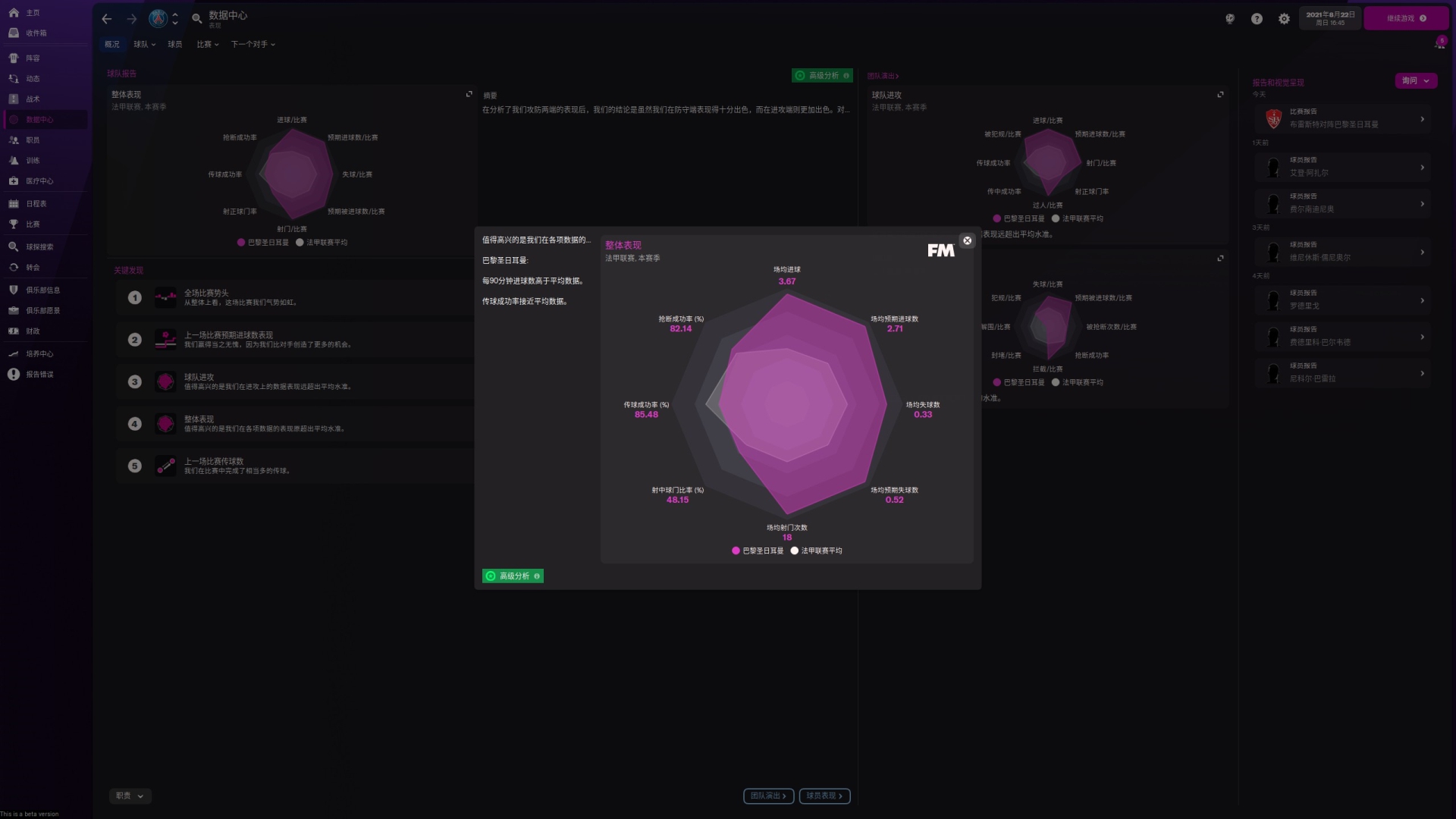Select the 概况 overview tab
The image size is (1456, 819).
112,45
